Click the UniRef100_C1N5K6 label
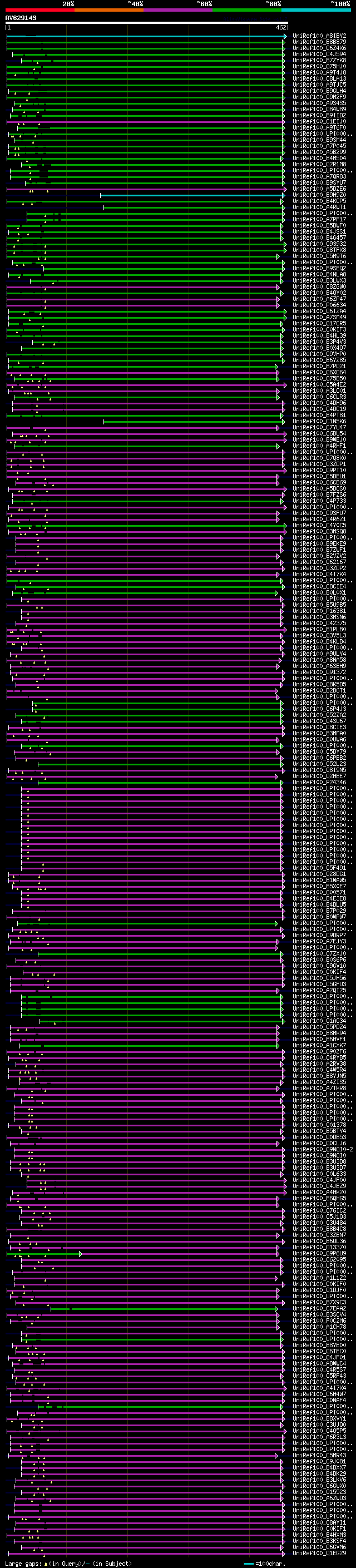The height and width of the screenshot is (1568, 356). click(319, 421)
